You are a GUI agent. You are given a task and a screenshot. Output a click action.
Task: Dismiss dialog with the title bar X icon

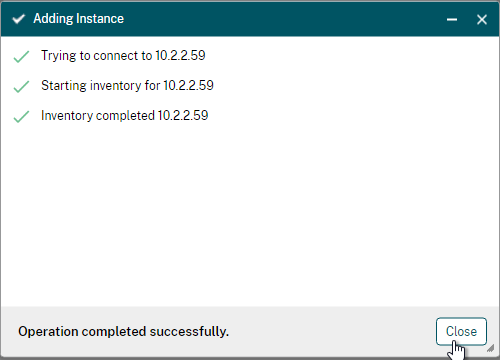click(x=482, y=20)
